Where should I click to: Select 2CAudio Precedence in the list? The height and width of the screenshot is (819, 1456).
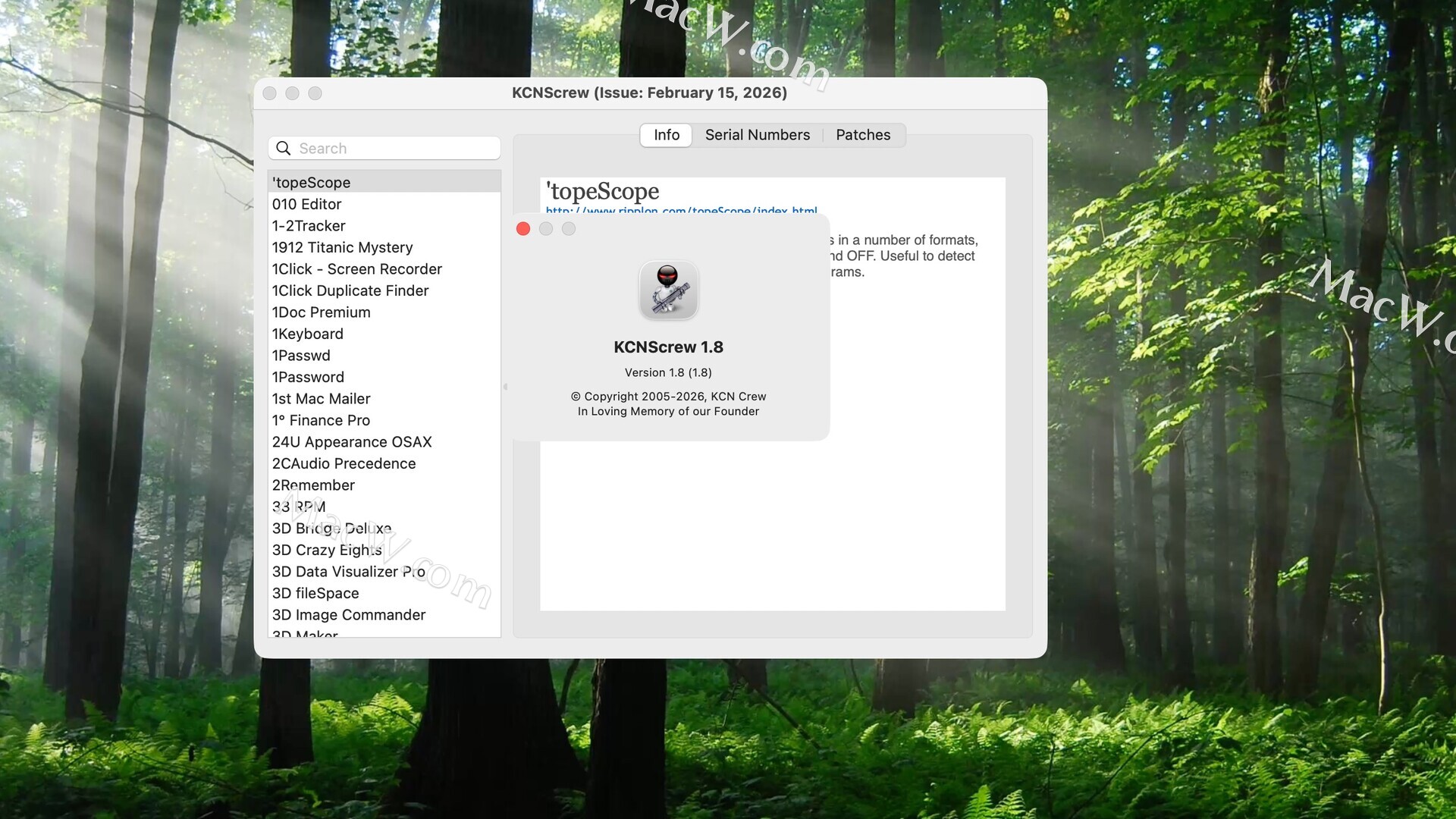(x=344, y=463)
